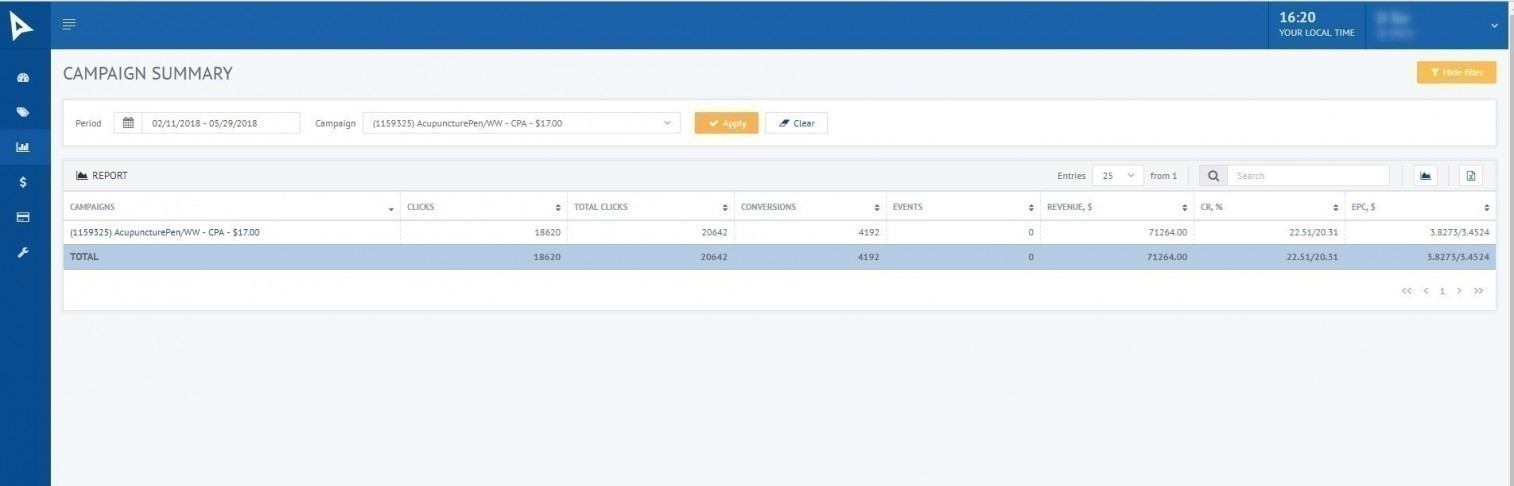
Task: Export the report with spreadsheet icon
Action: coord(1470,176)
